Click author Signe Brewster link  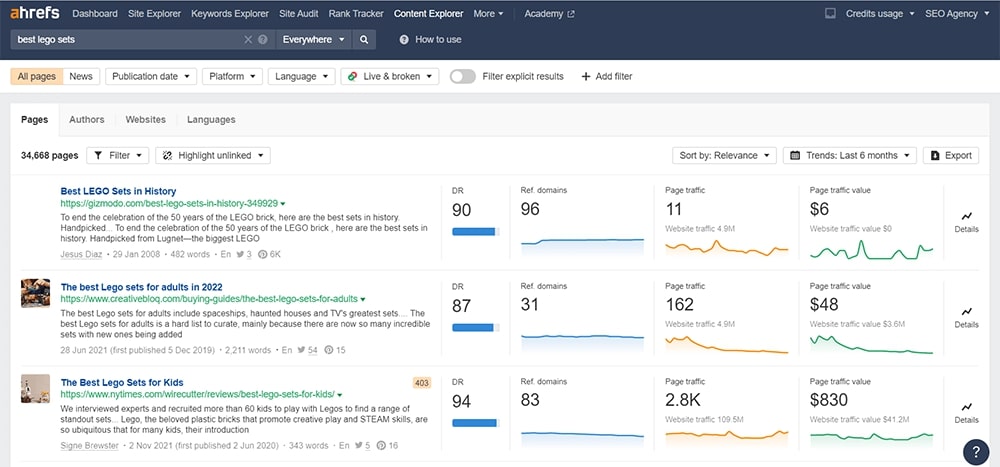pyautogui.click(x=89, y=445)
